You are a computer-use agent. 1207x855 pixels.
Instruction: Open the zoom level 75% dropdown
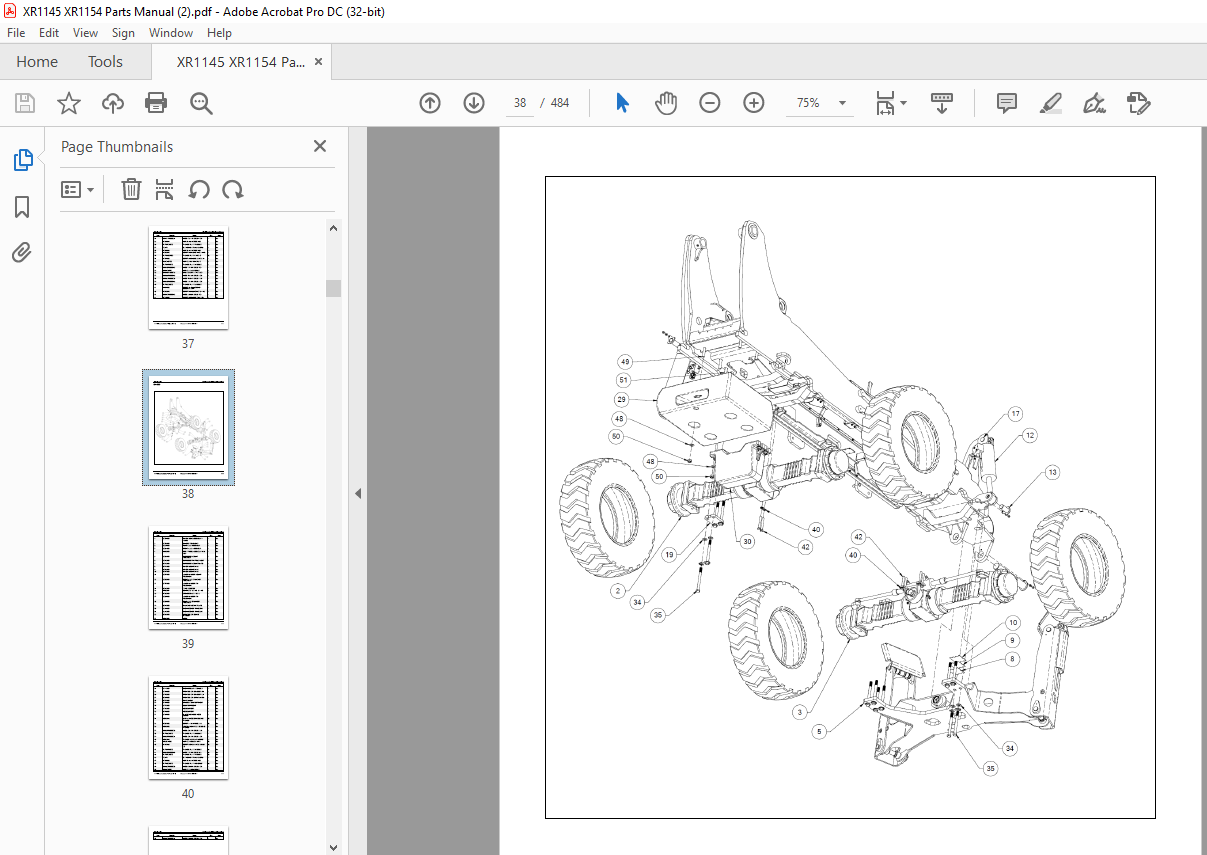tap(842, 103)
